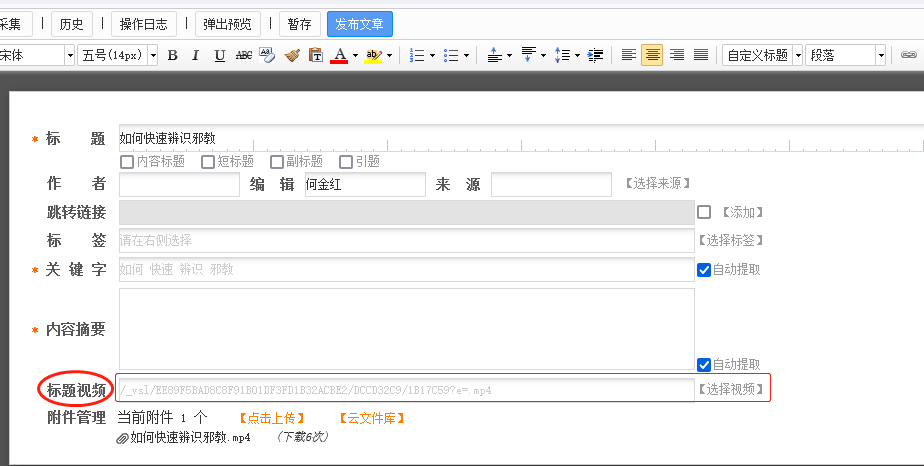Screen dimensions: 924x466
Task: Click the 作者 input field
Action: click(x=179, y=185)
